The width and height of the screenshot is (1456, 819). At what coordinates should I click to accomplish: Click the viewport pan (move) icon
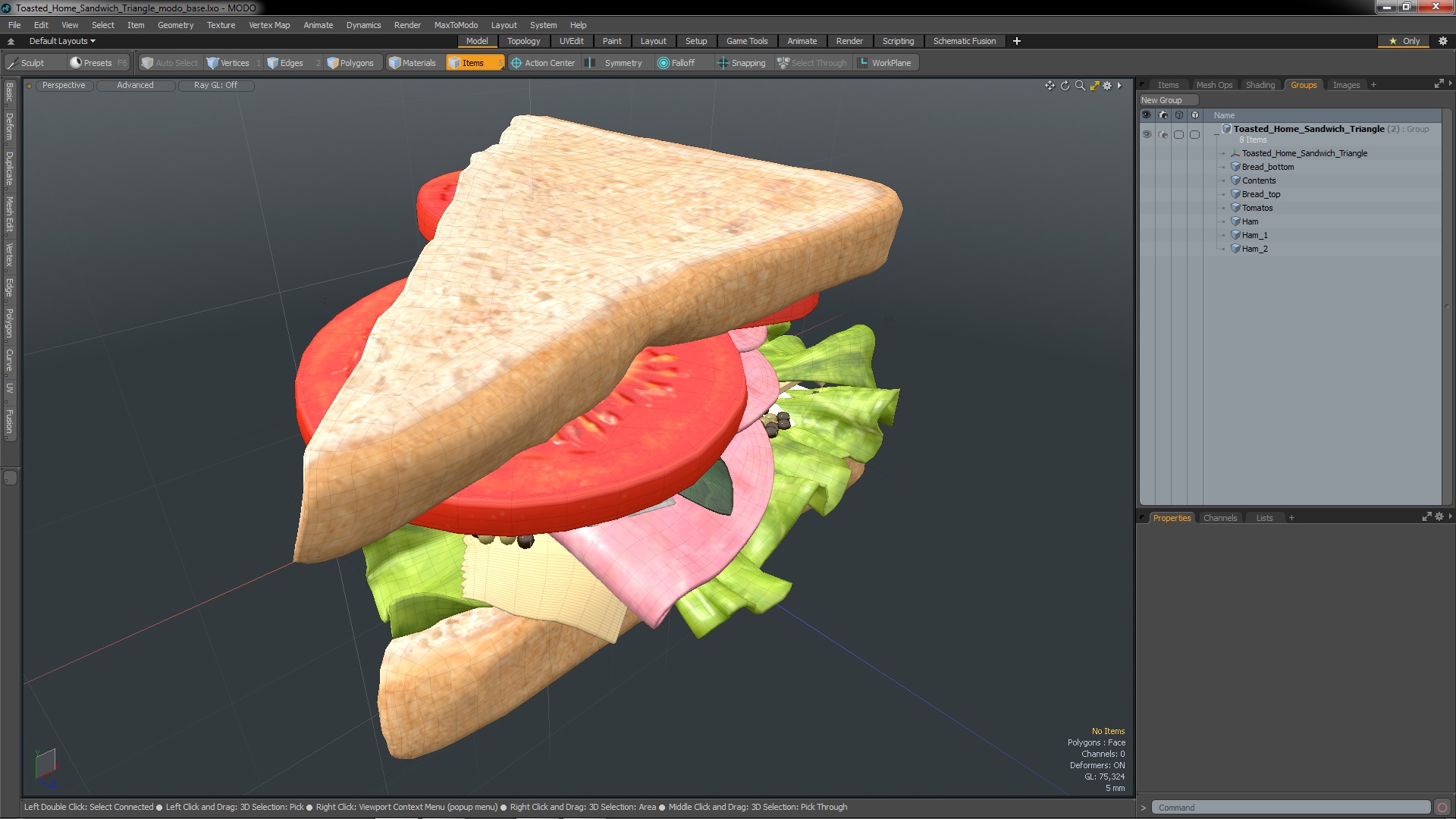[1050, 86]
